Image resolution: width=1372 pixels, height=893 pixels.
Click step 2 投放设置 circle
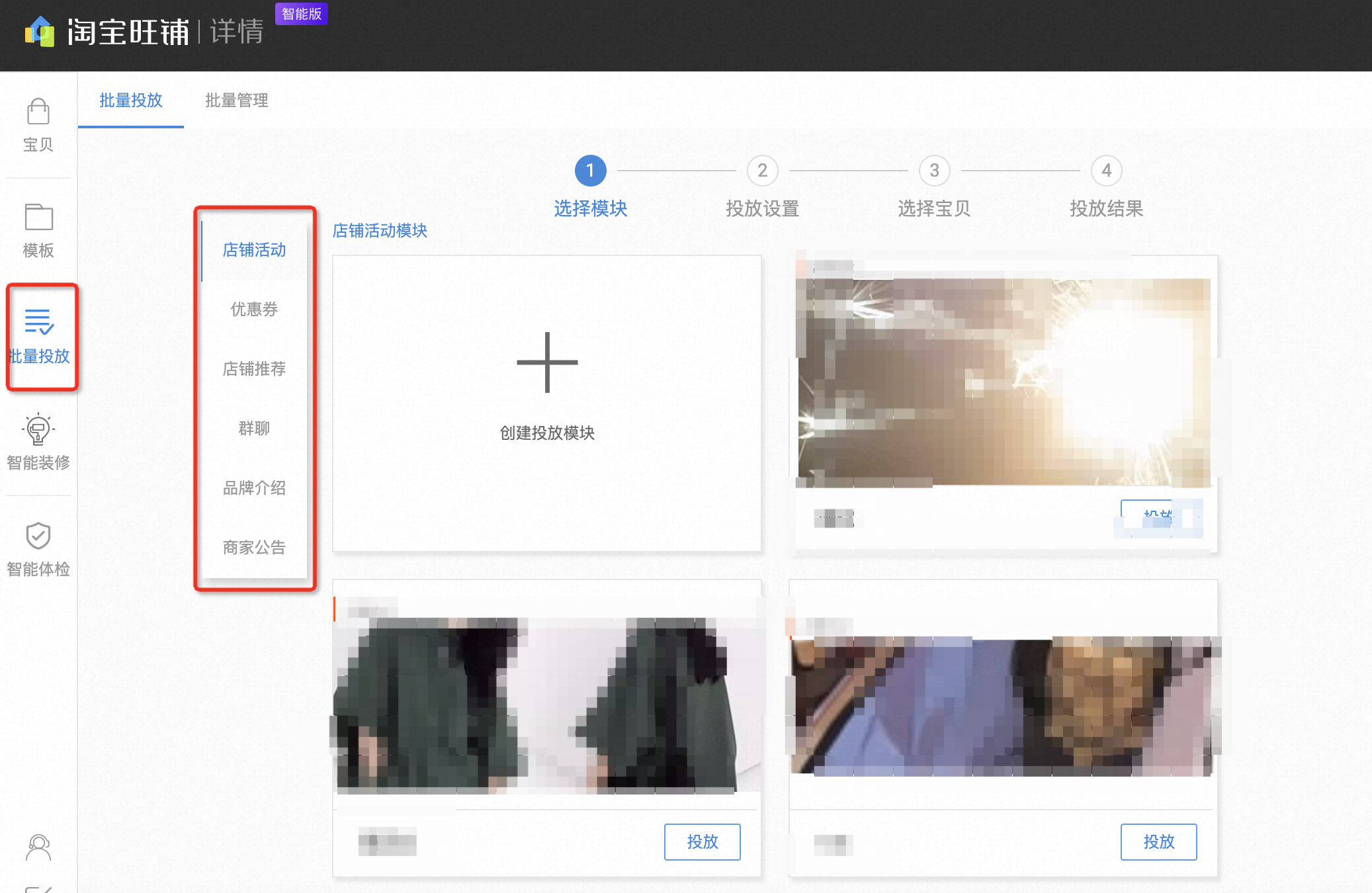(762, 171)
